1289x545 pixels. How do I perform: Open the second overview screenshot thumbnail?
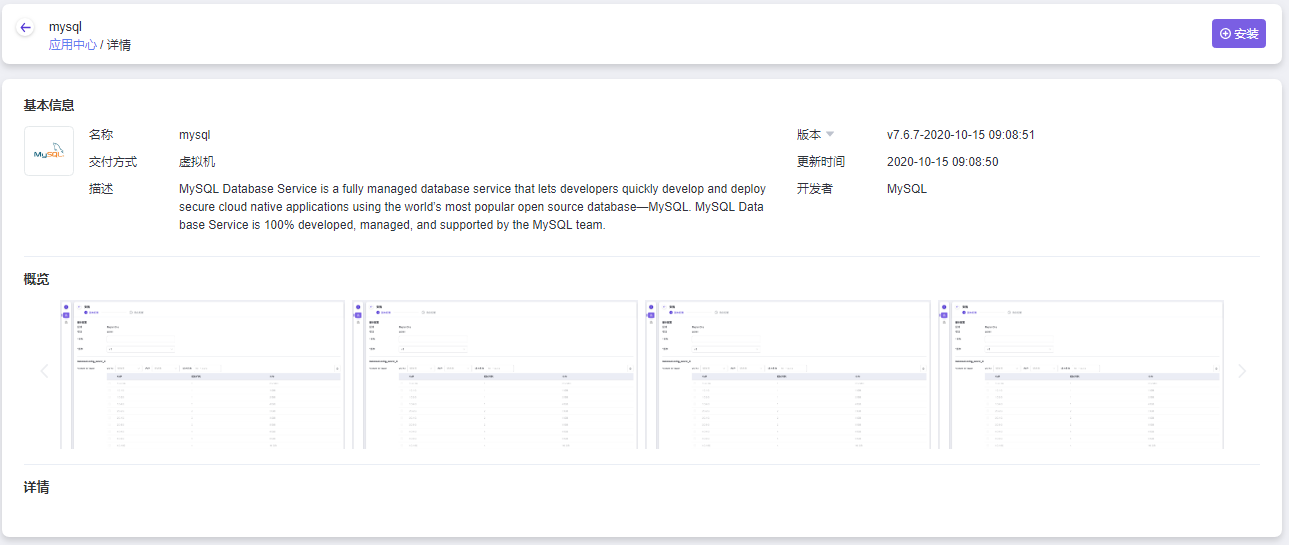point(496,374)
